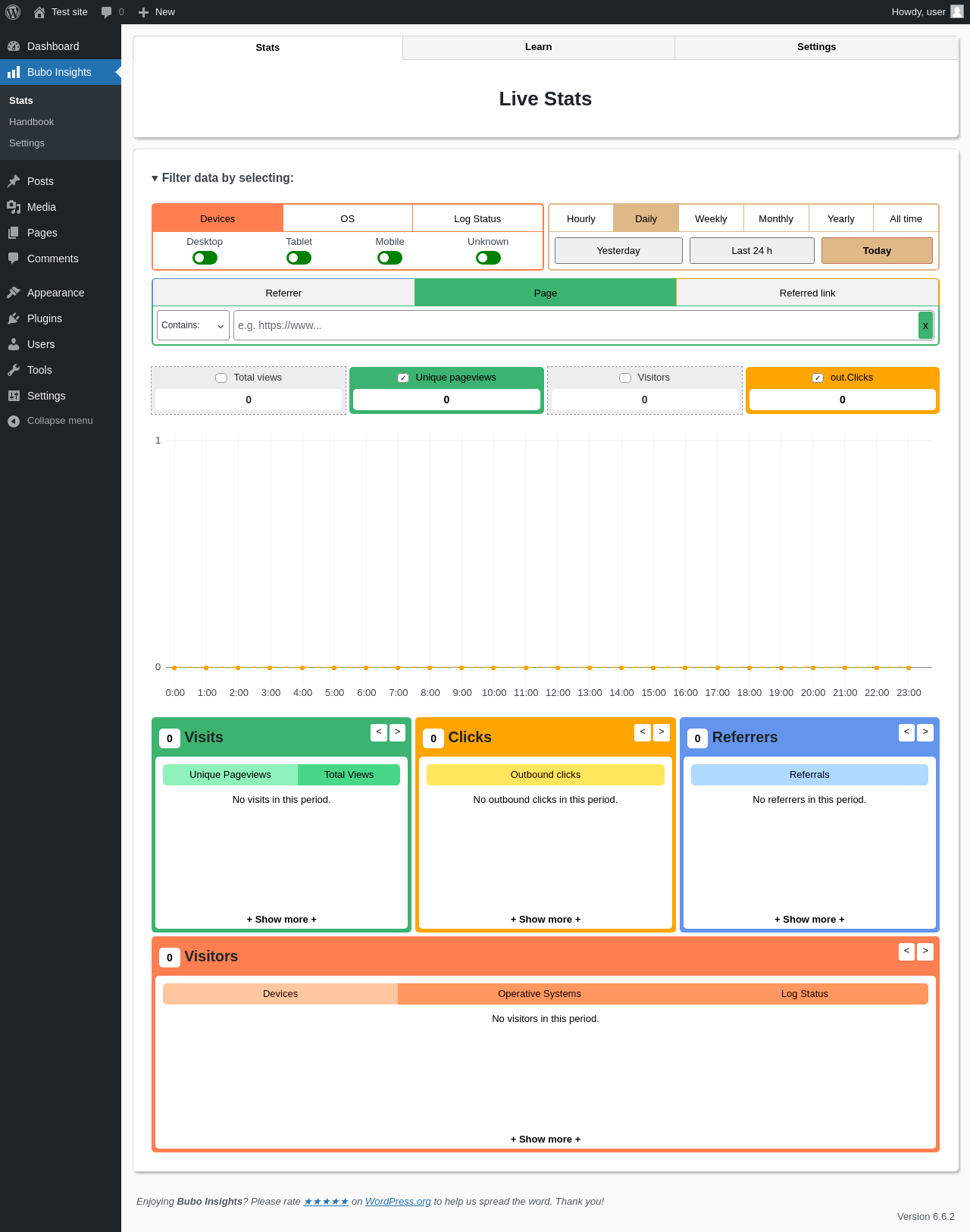Image resolution: width=970 pixels, height=1232 pixels.
Task: Expand Show more in Visits panel
Action: click(x=281, y=920)
